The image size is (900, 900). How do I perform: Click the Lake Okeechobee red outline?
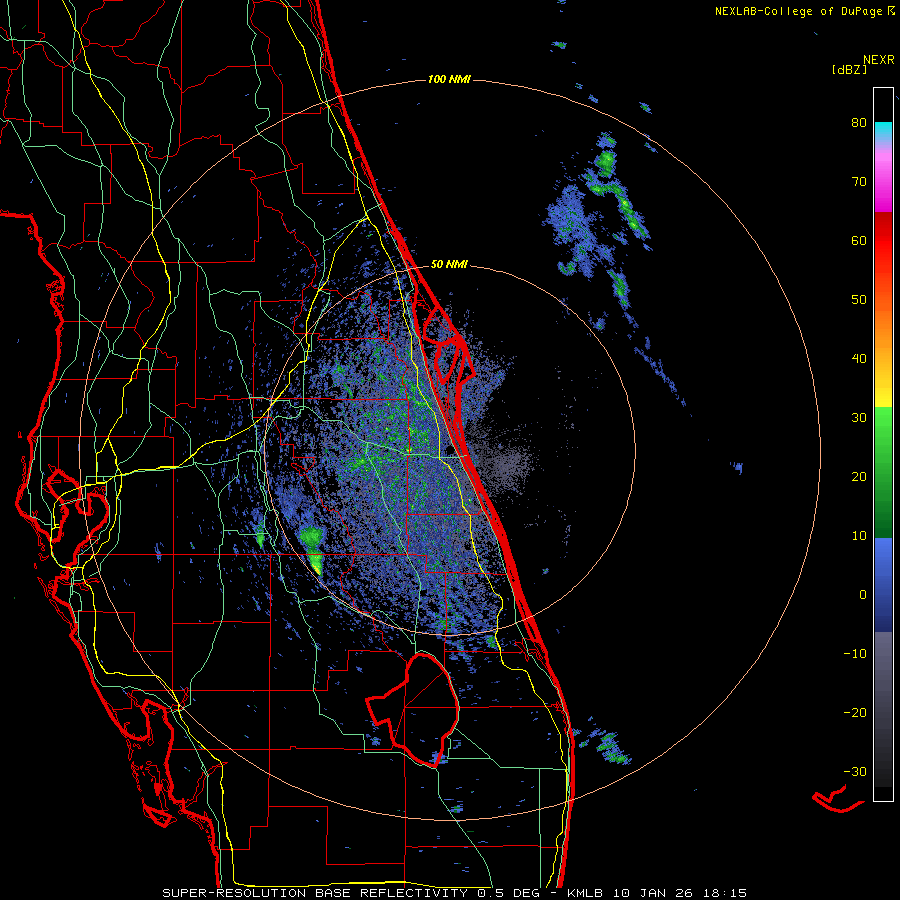[x=414, y=709]
